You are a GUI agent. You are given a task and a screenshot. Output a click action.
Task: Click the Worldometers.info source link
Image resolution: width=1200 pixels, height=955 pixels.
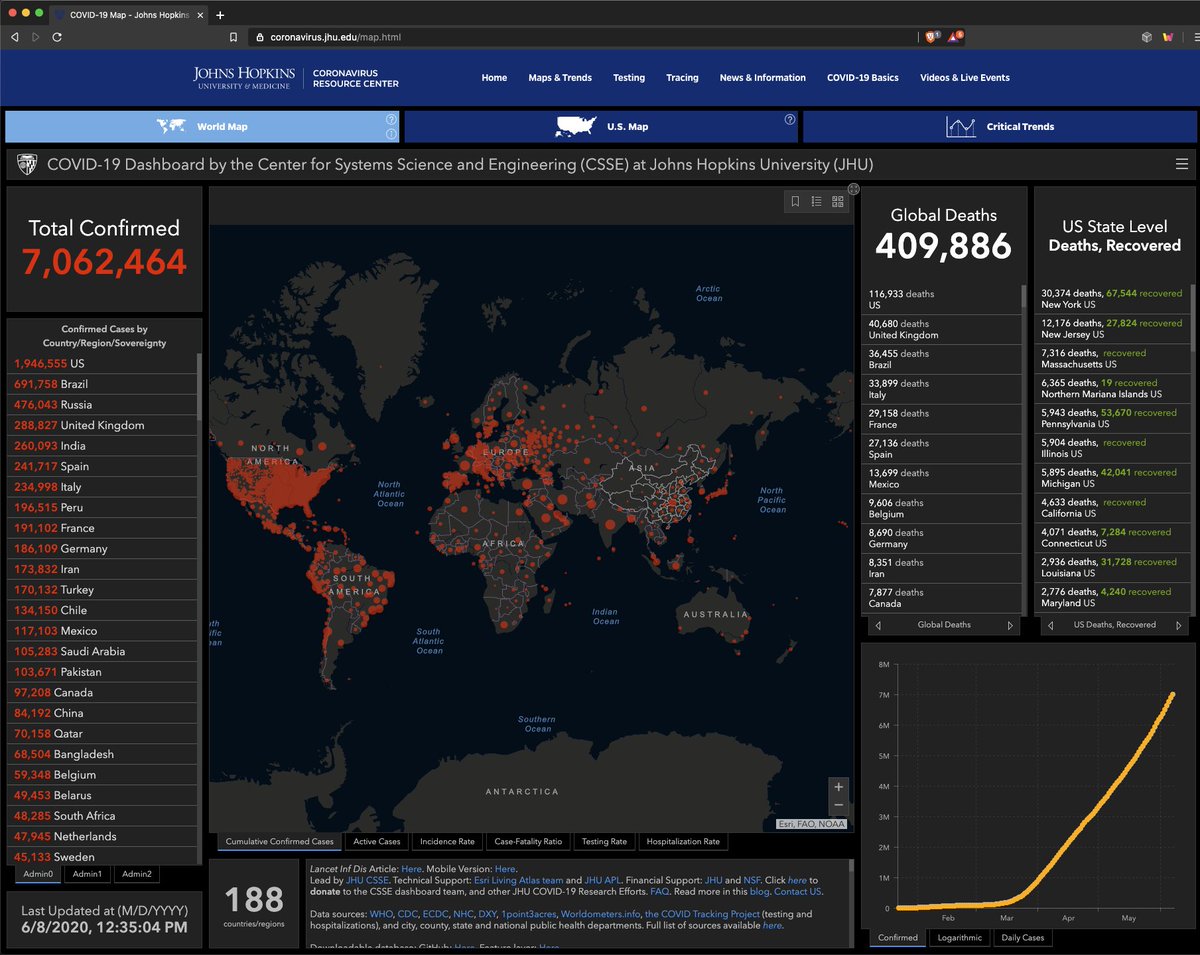599,914
